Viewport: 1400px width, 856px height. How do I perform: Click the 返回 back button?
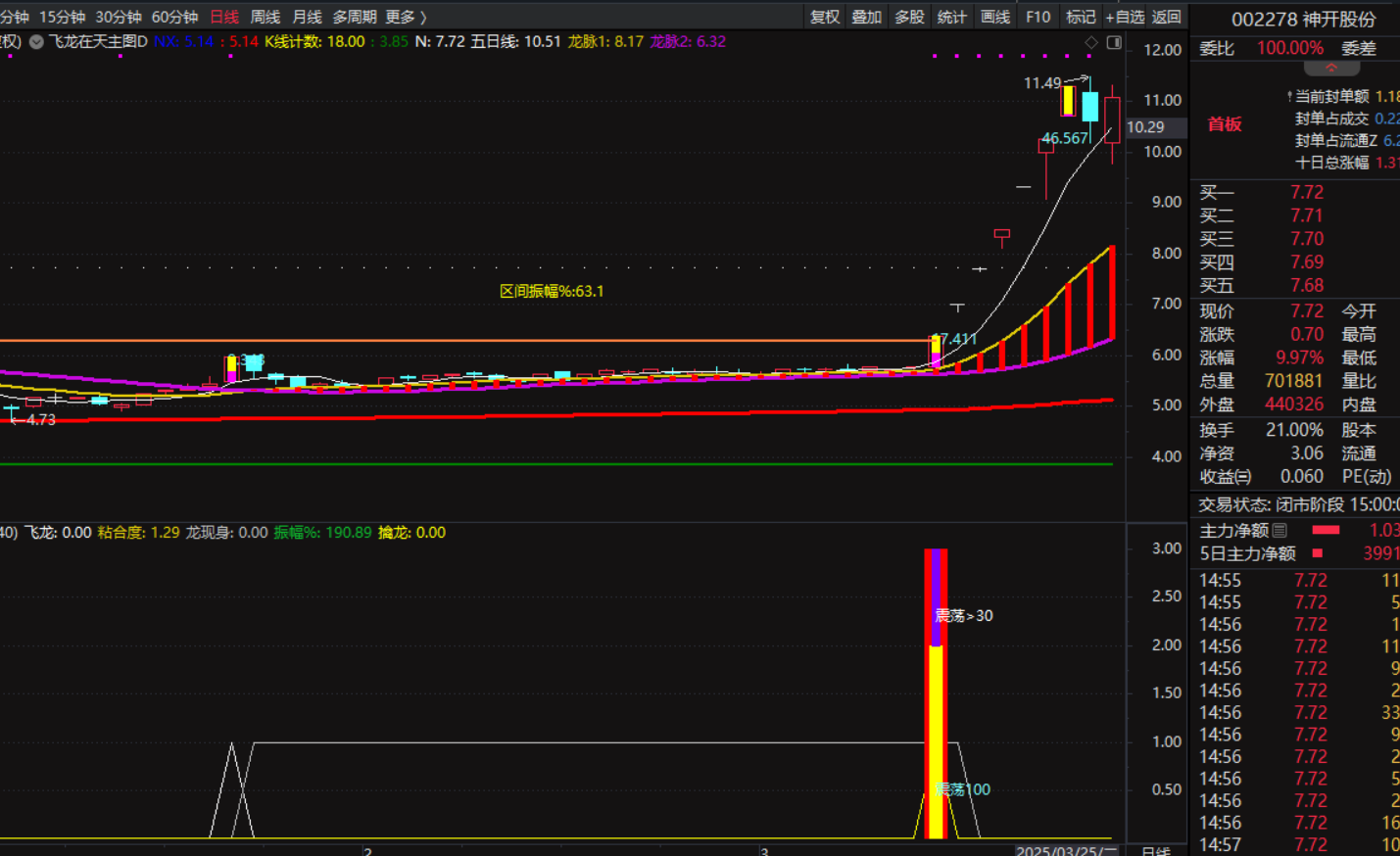[1167, 17]
